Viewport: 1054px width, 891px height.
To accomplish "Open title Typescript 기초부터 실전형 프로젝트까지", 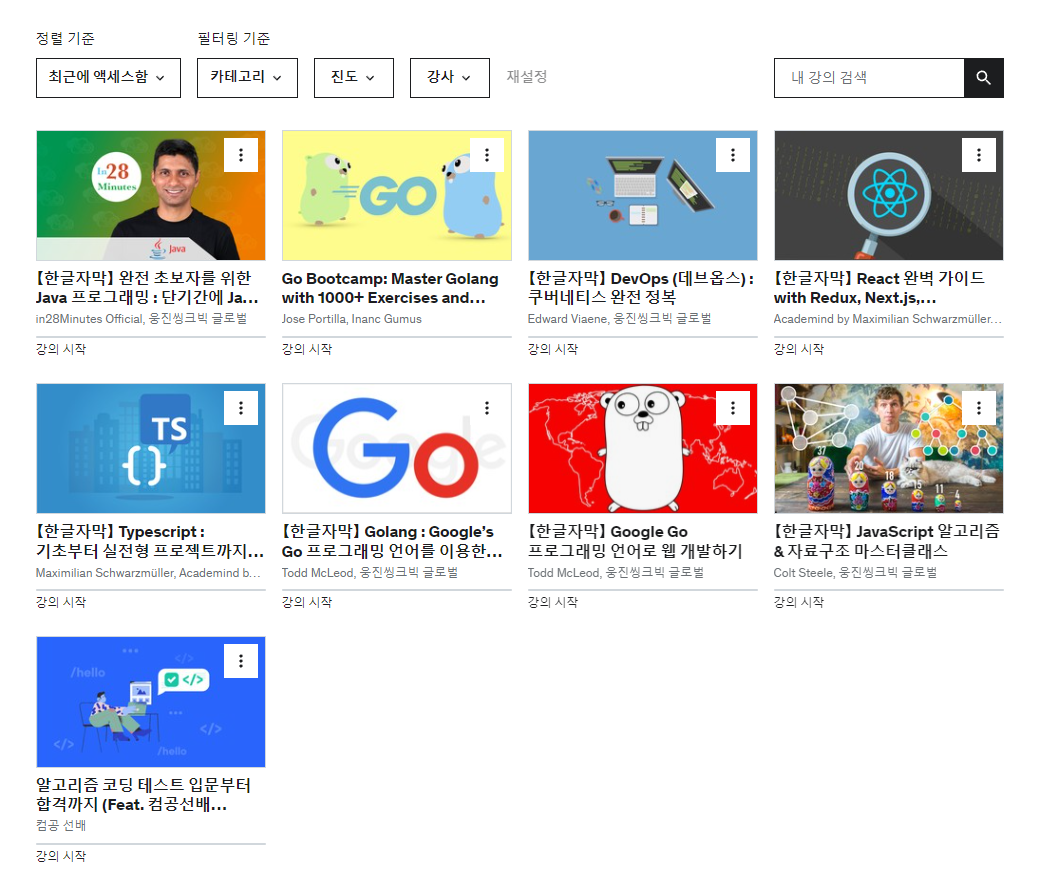I will click(149, 541).
